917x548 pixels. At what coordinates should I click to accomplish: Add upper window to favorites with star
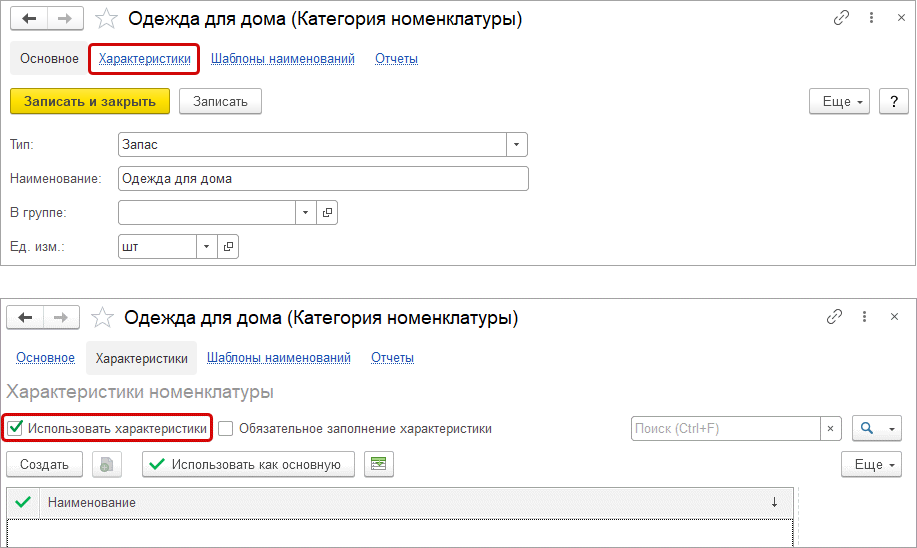click(106, 19)
